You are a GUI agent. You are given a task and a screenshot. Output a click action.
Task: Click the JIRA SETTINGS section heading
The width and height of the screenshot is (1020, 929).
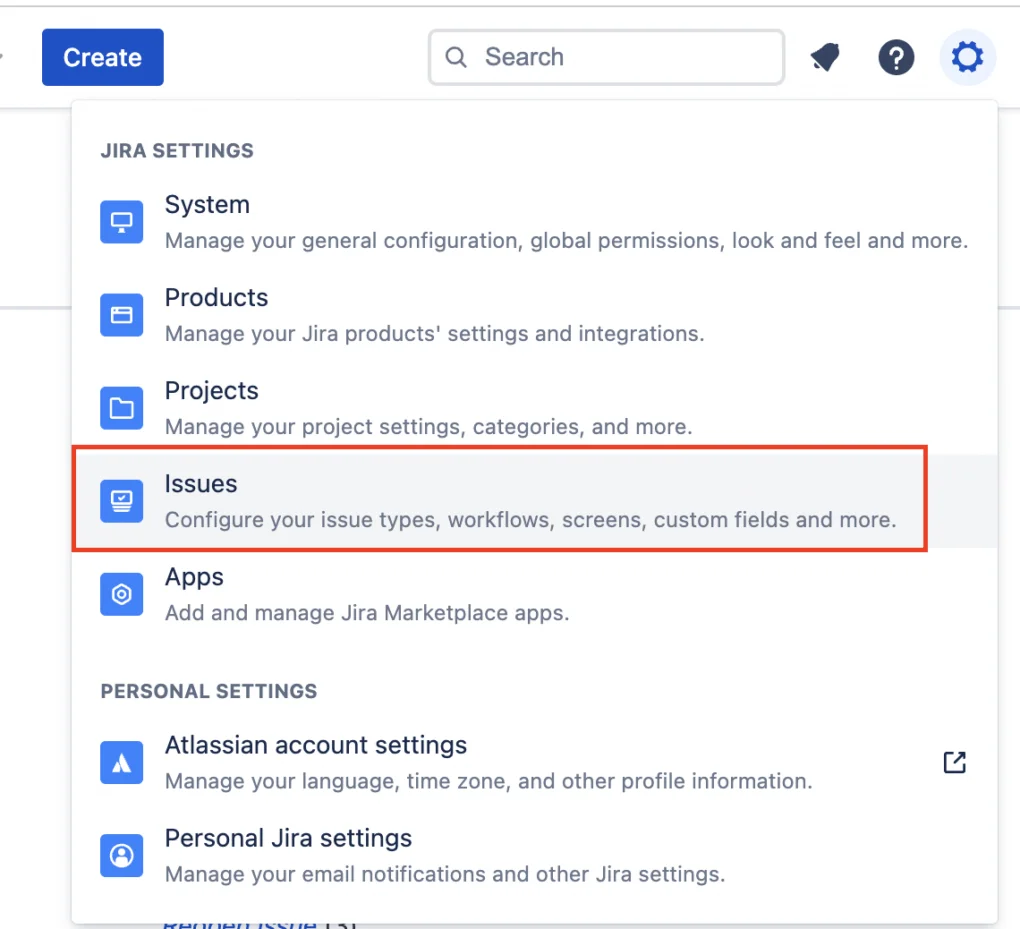[177, 151]
